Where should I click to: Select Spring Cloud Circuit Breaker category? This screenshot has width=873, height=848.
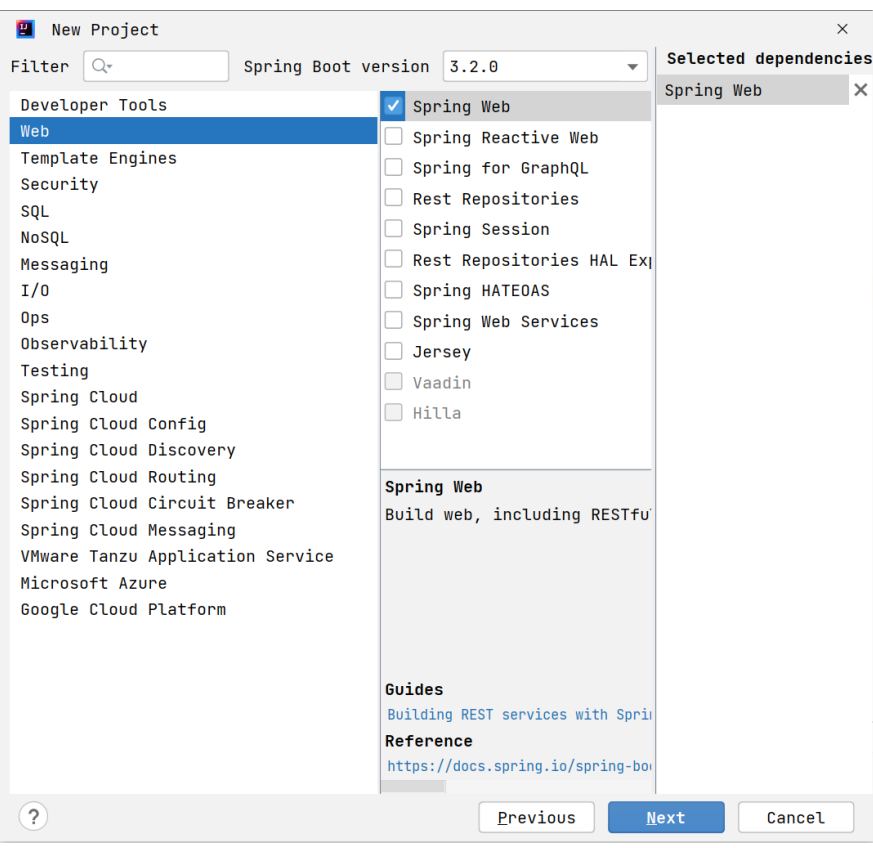click(x=193, y=503)
